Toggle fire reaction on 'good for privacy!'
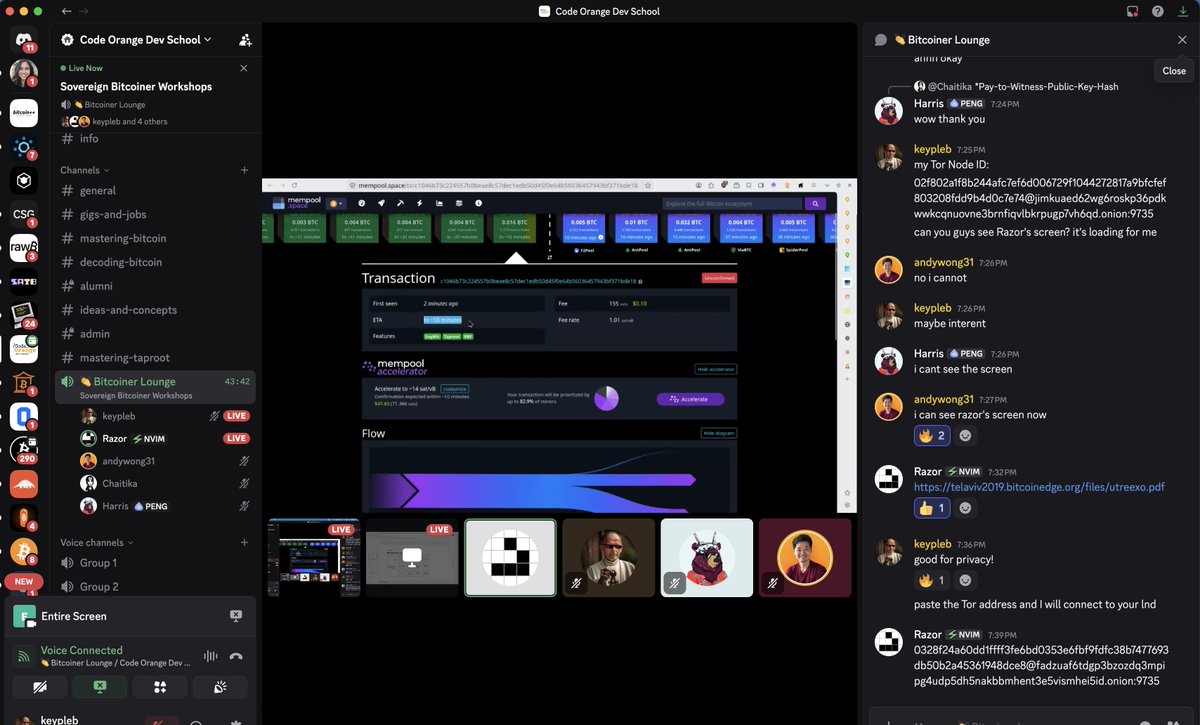 coord(932,580)
